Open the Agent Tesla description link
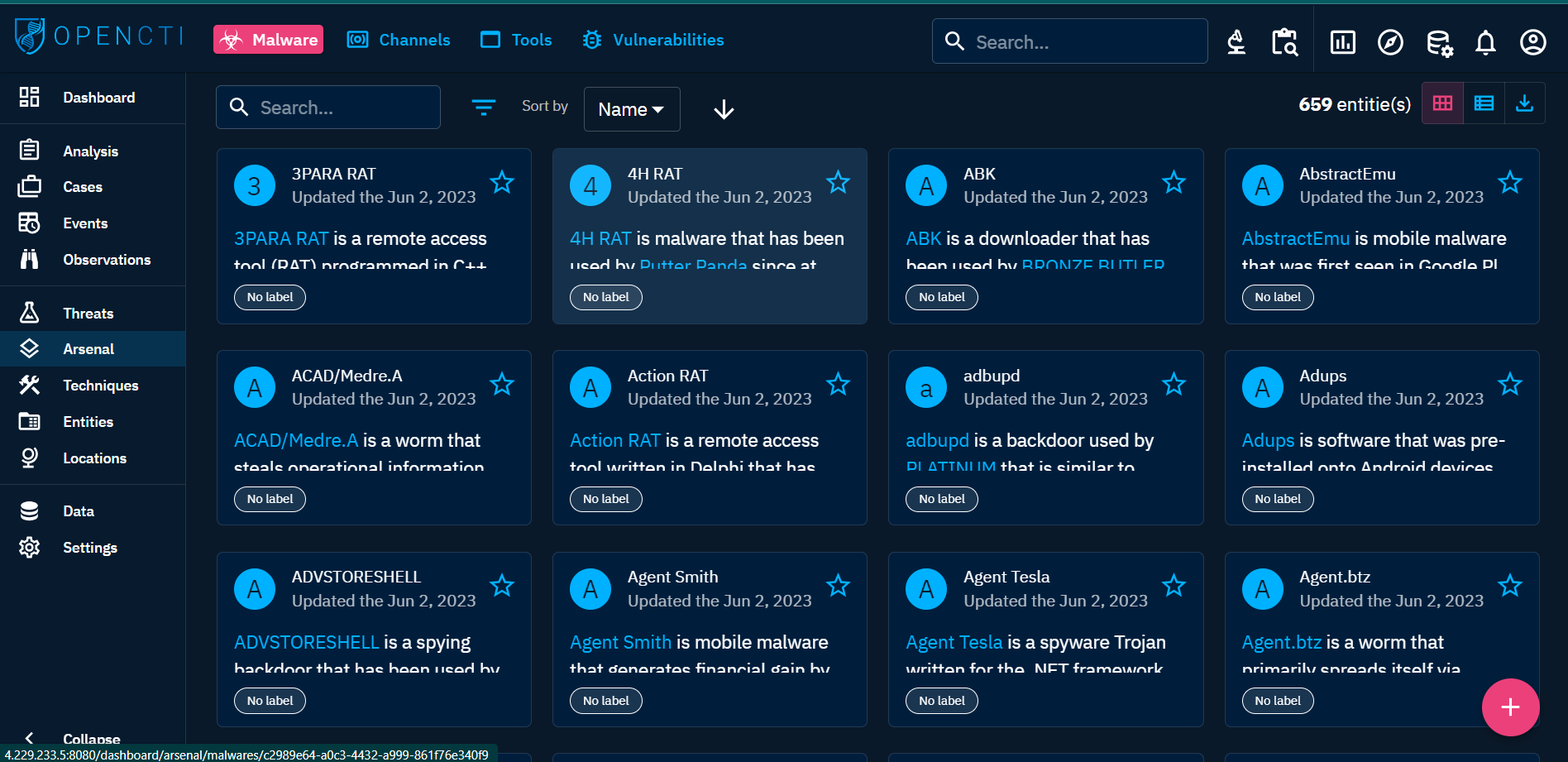The image size is (1568, 762). [x=954, y=642]
